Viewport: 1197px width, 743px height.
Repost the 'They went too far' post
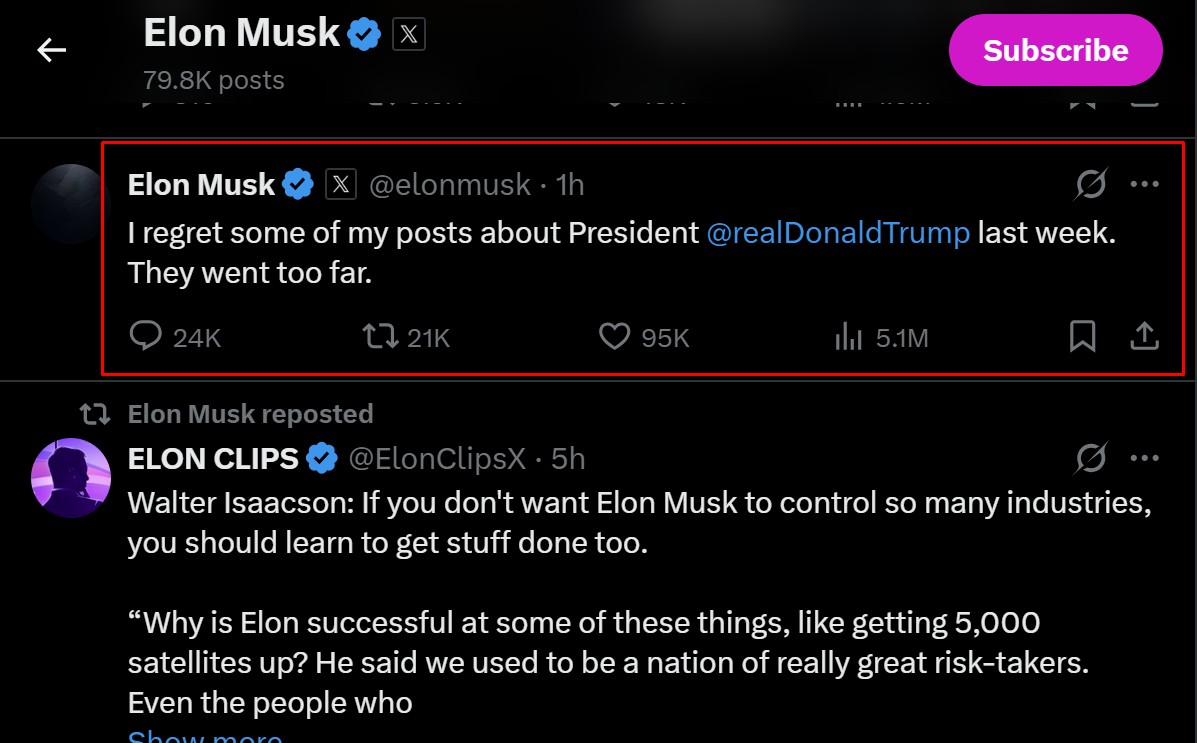pyautogui.click(x=379, y=337)
